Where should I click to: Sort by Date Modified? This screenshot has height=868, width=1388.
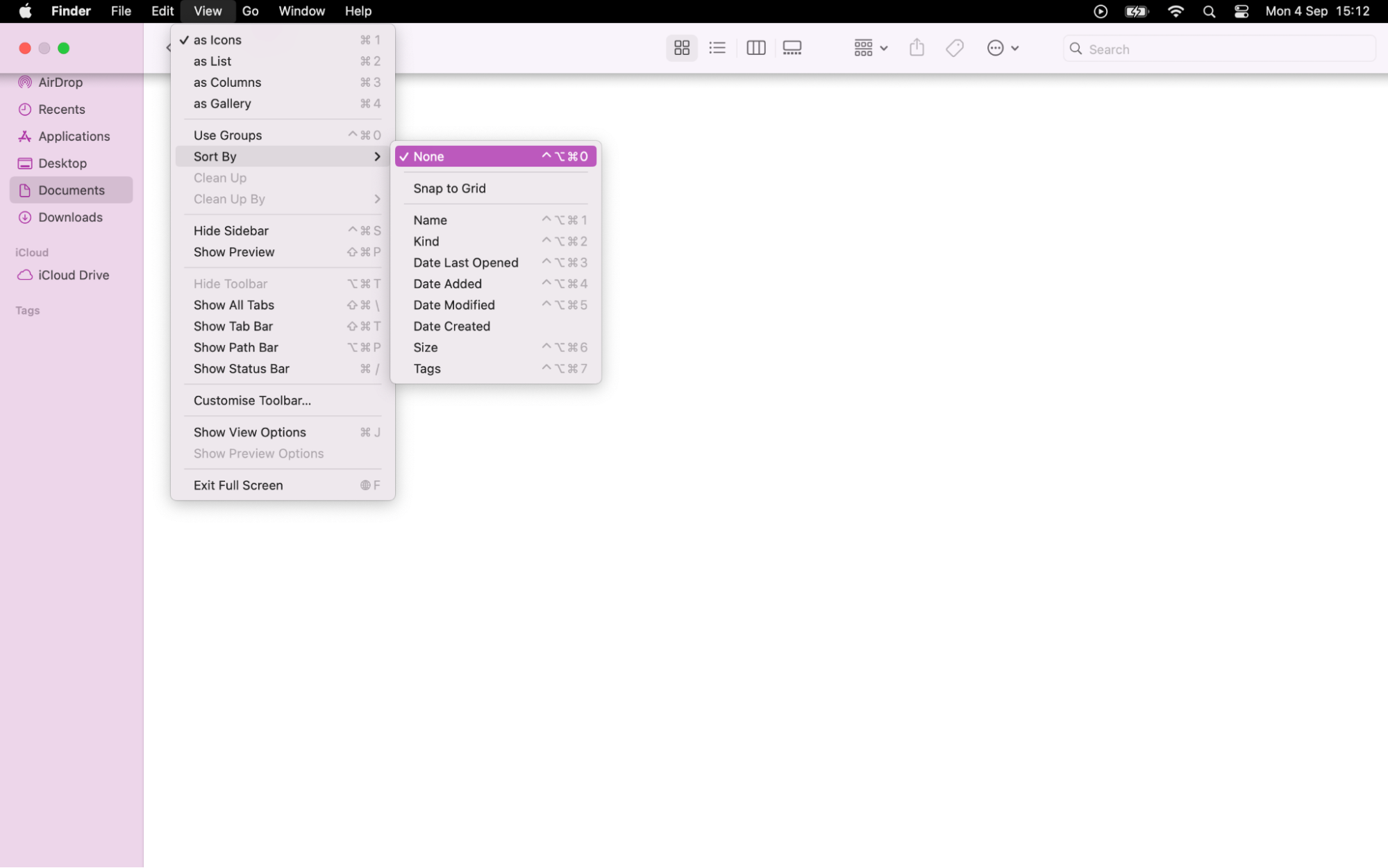(x=495, y=305)
